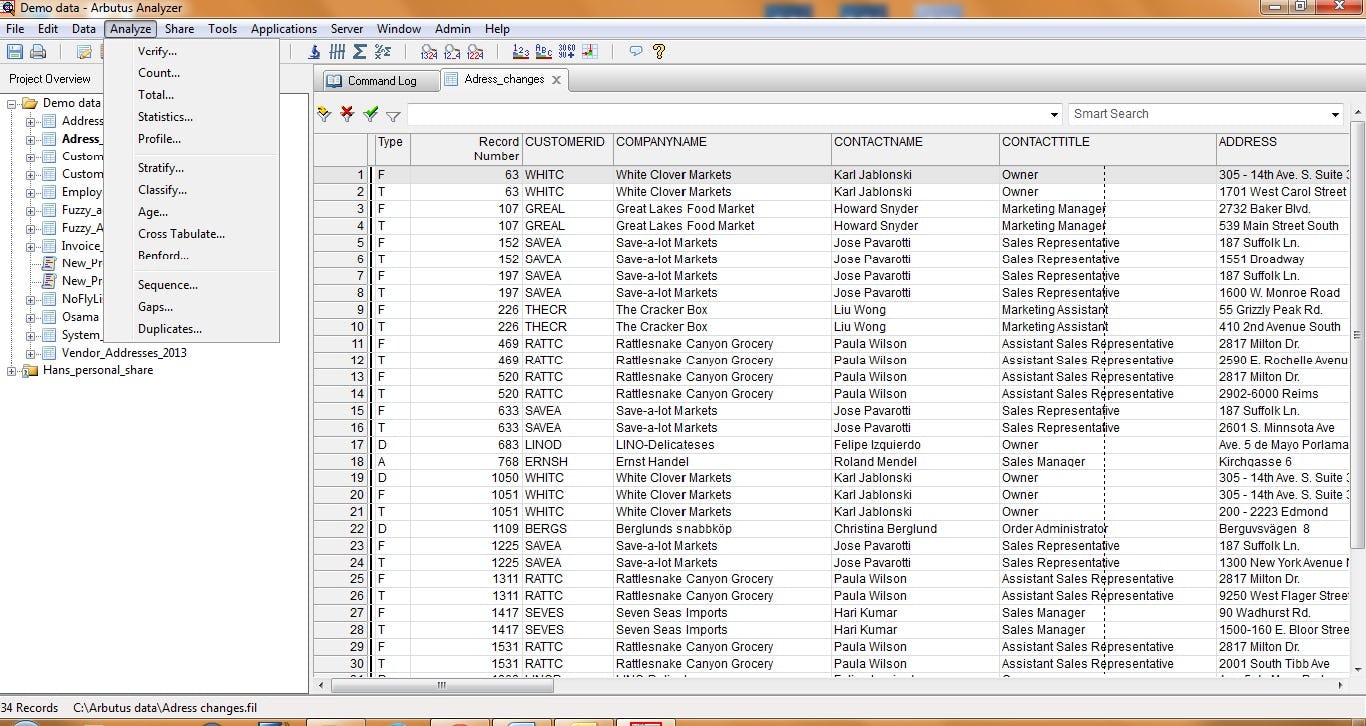The height and width of the screenshot is (726, 1366).
Task: Close the Adress_changes tab
Action: [x=556, y=79]
